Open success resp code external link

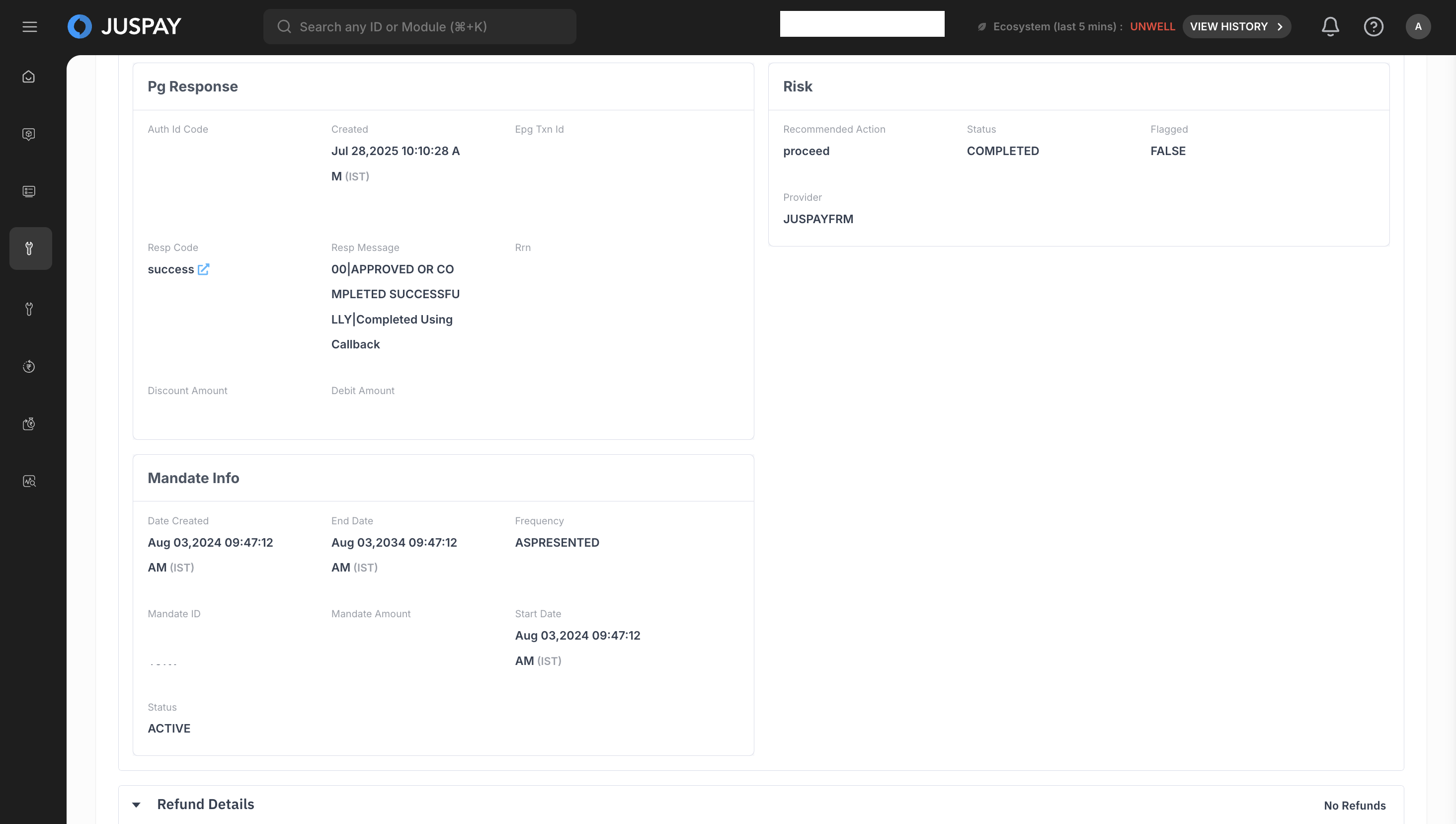(x=204, y=269)
